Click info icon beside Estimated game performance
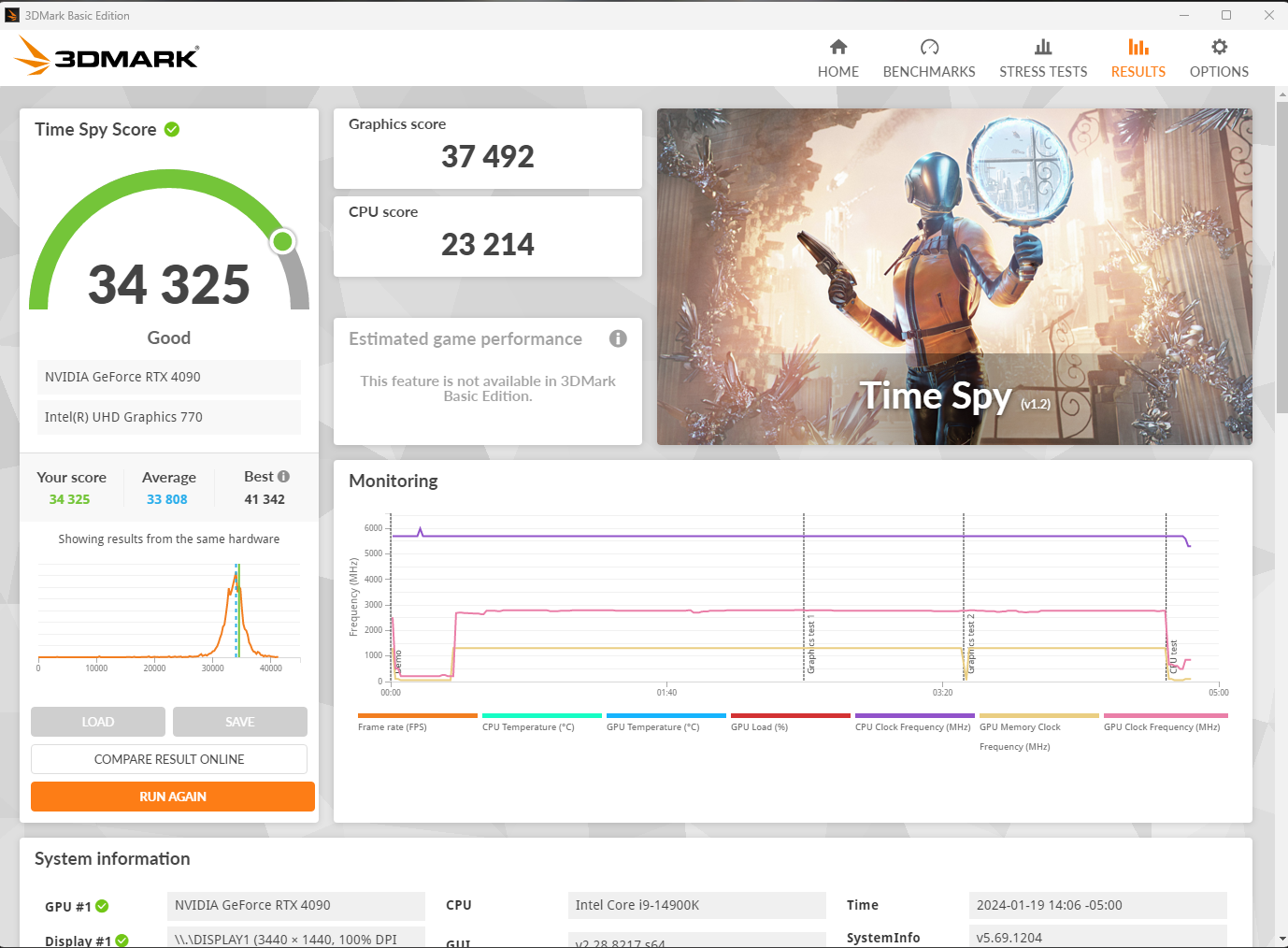 [x=618, y=338]
